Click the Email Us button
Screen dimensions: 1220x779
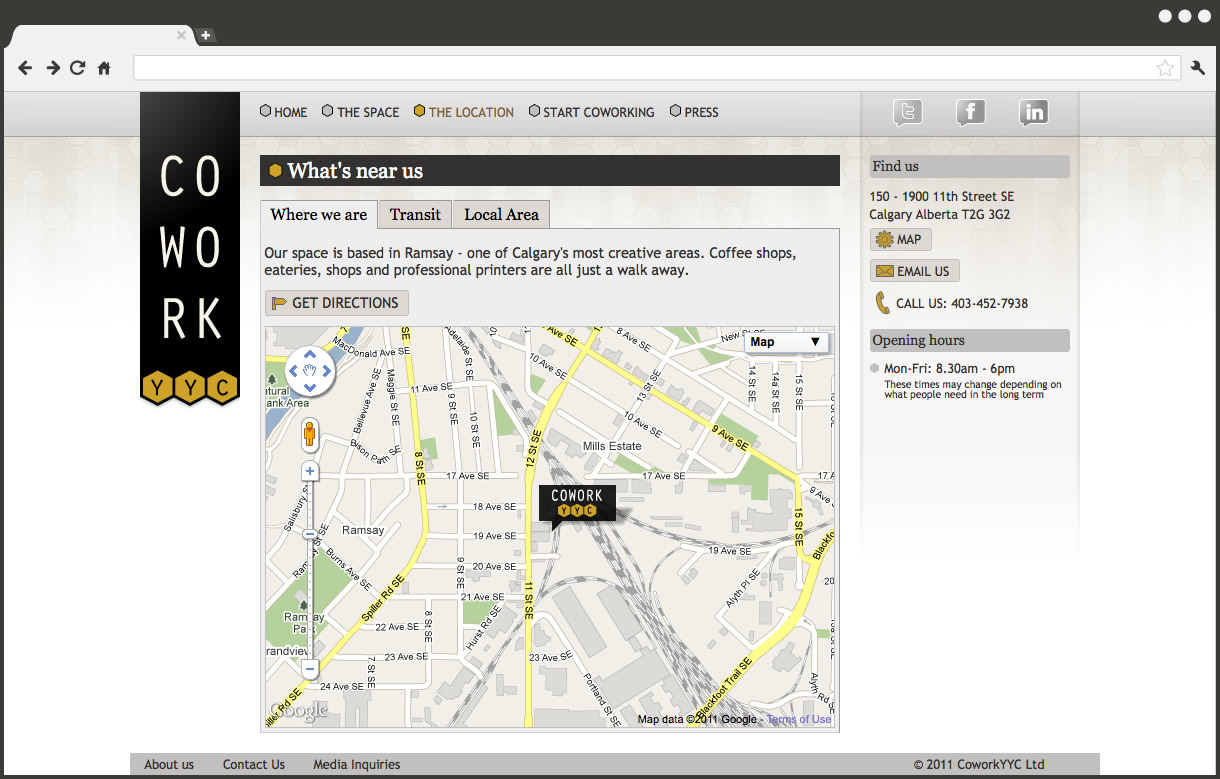tap(914, 271)
